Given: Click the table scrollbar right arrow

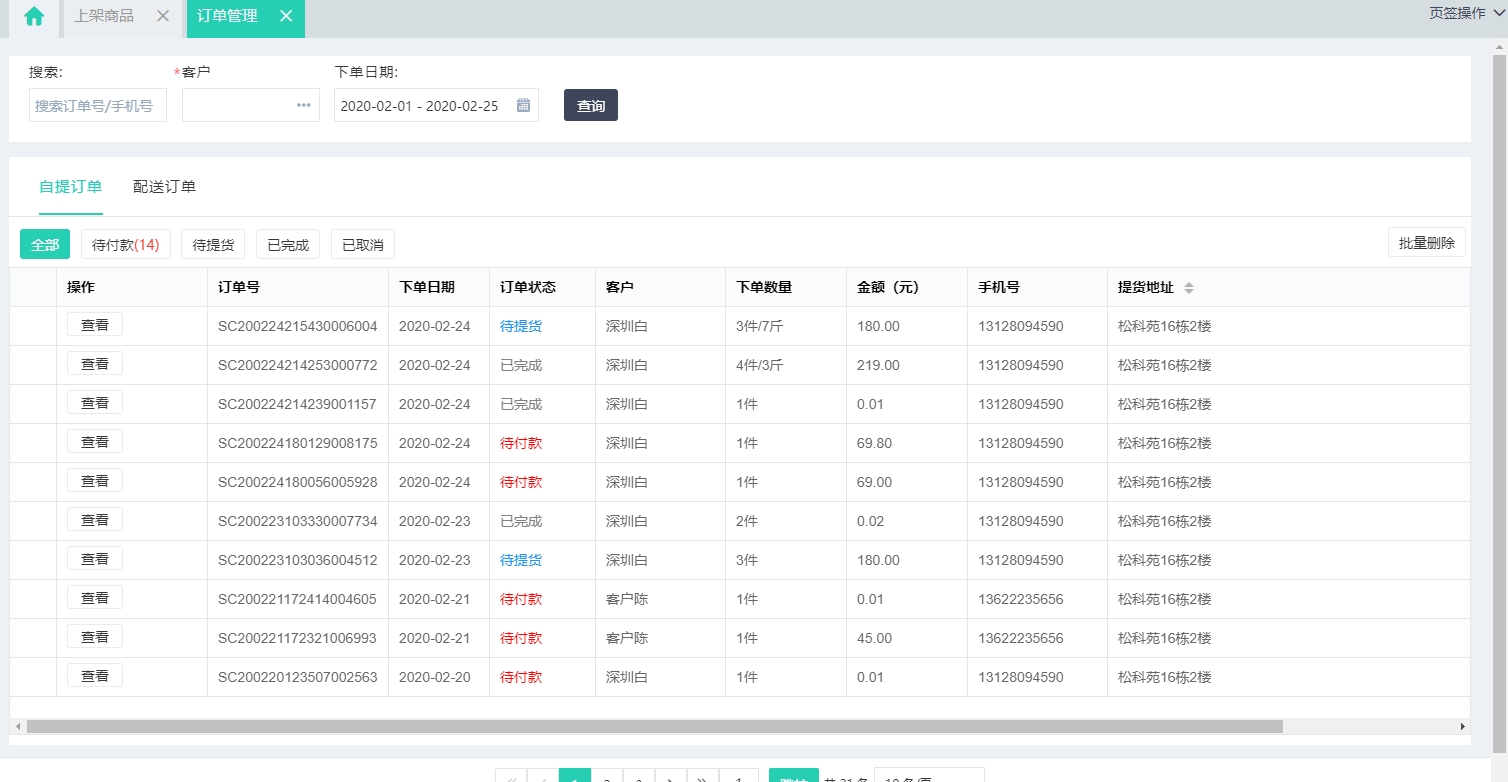Looking at the screenshot, I should point(1462,727).
